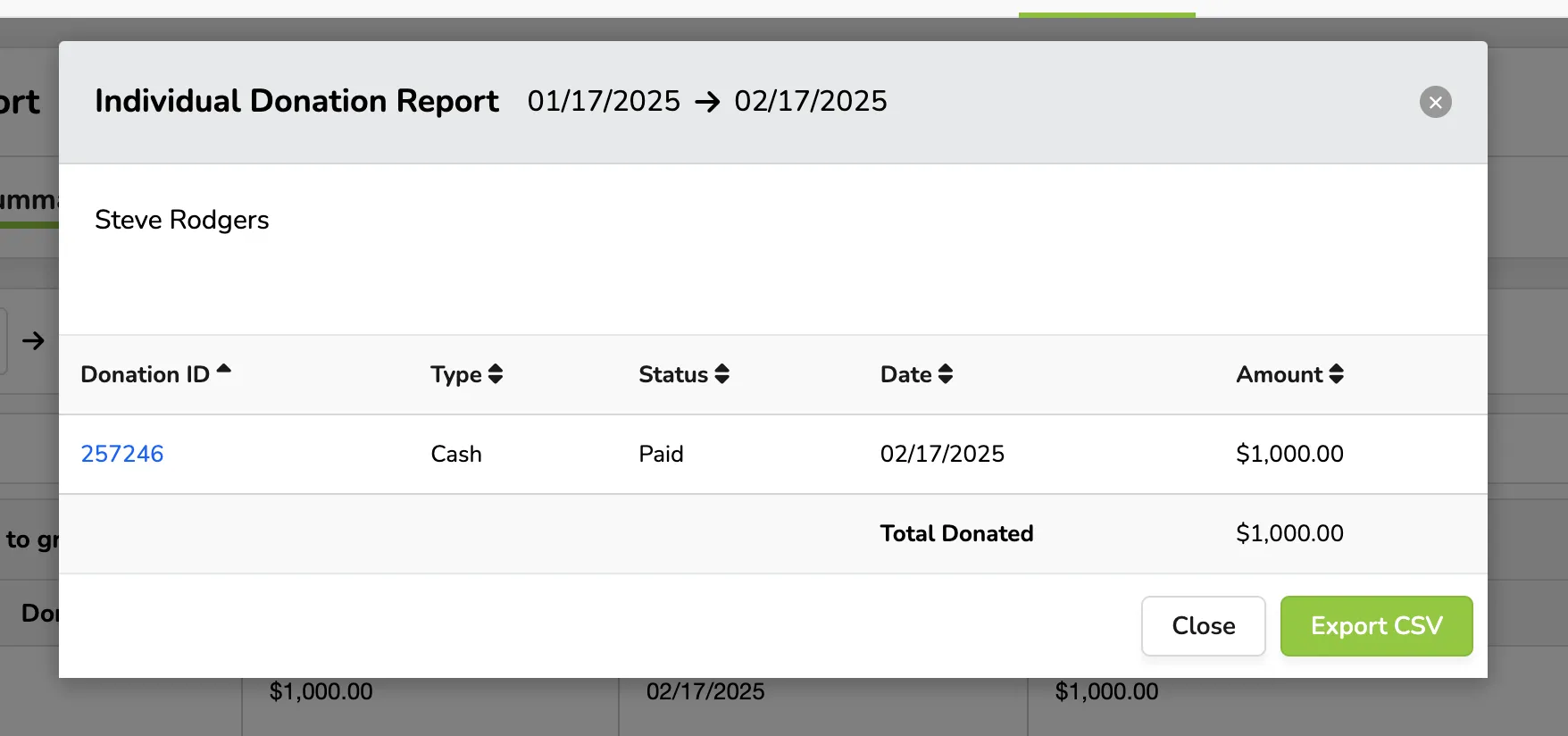Sort by Status column arrows
The width and height of the screenshot is (1568, 736).
tap(722, 374)
